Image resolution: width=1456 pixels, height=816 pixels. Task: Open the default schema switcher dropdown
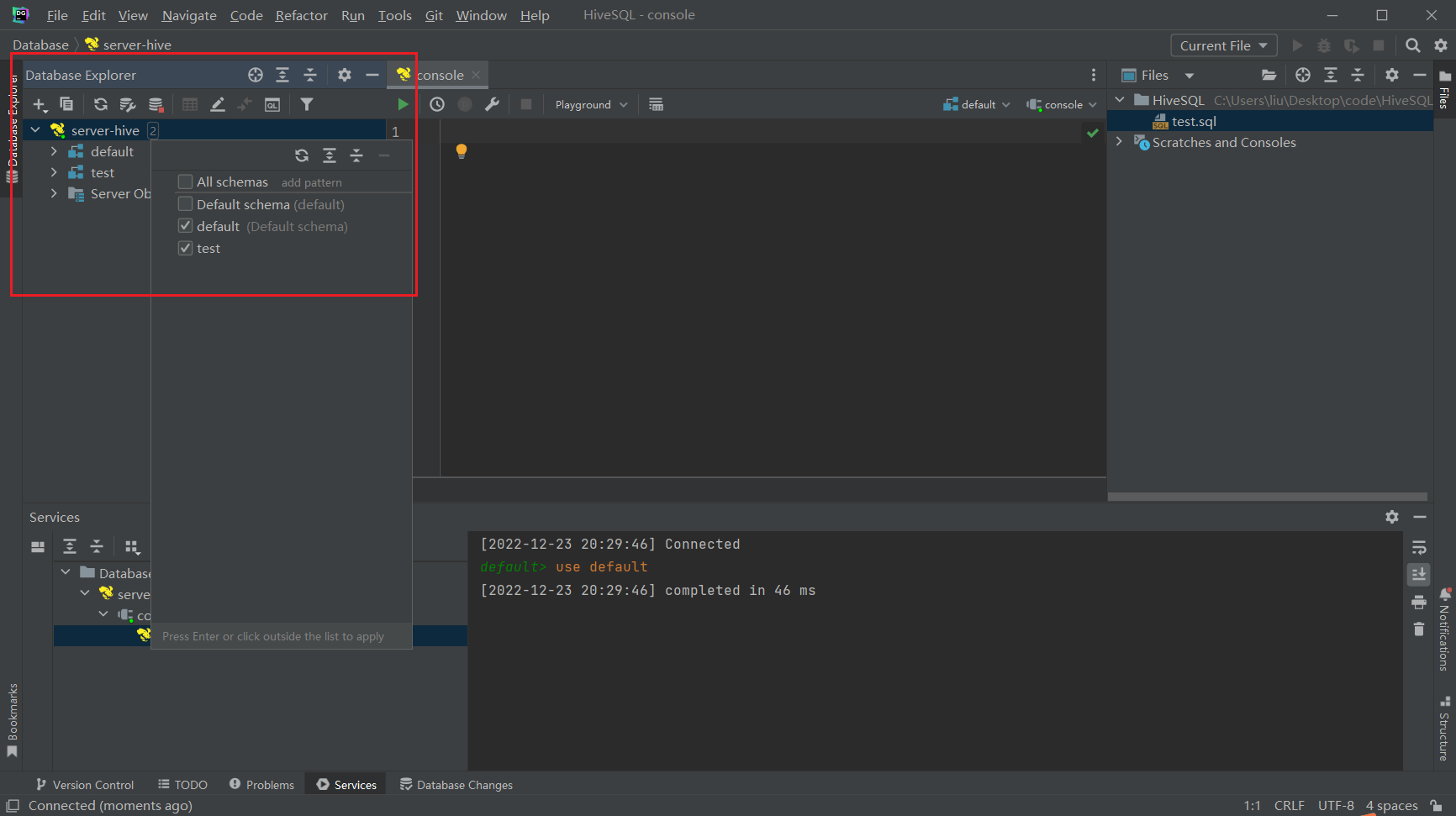[977, 104]
